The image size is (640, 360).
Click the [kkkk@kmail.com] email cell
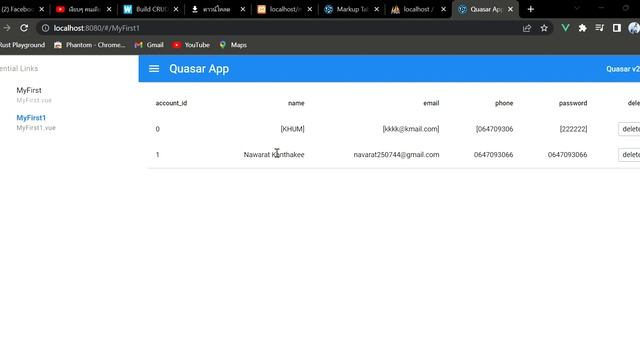pos(411,129)
